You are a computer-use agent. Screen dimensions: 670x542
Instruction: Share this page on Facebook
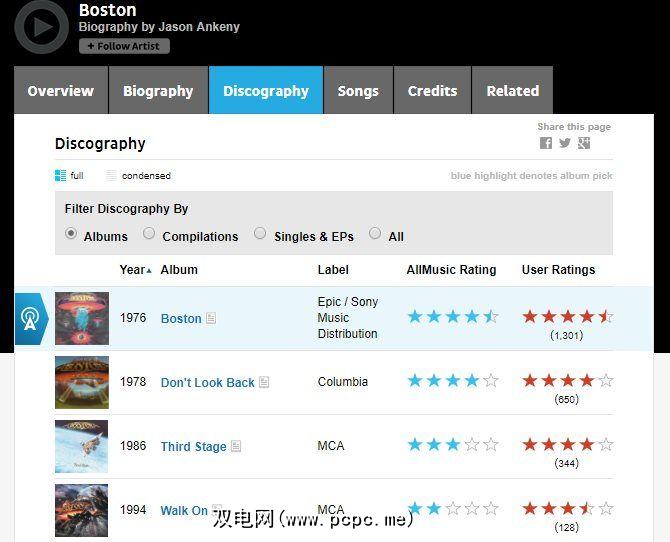(x=546, y=143)
